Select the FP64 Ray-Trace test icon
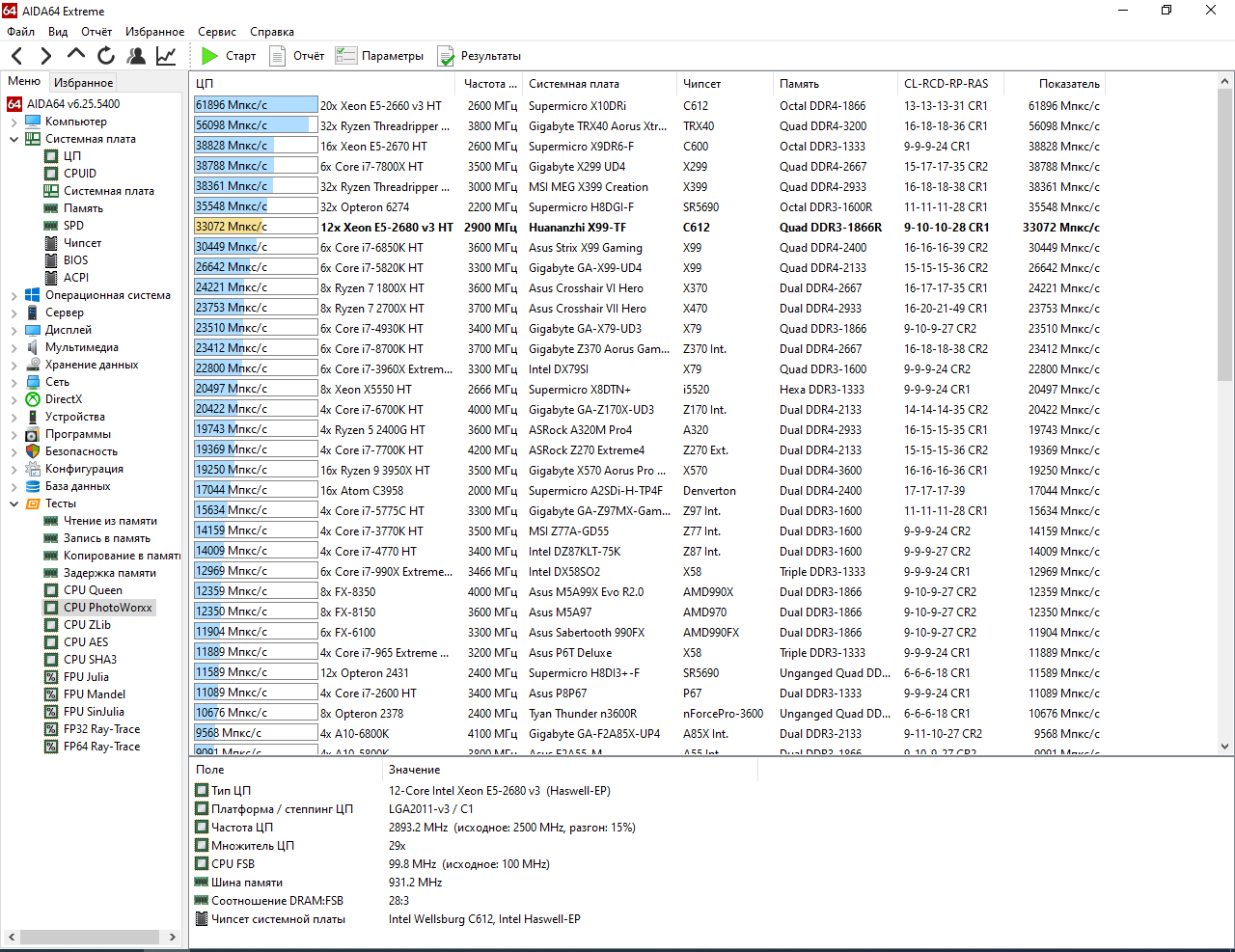Viewport: 1235px width, 952px height. pos(51,747)
